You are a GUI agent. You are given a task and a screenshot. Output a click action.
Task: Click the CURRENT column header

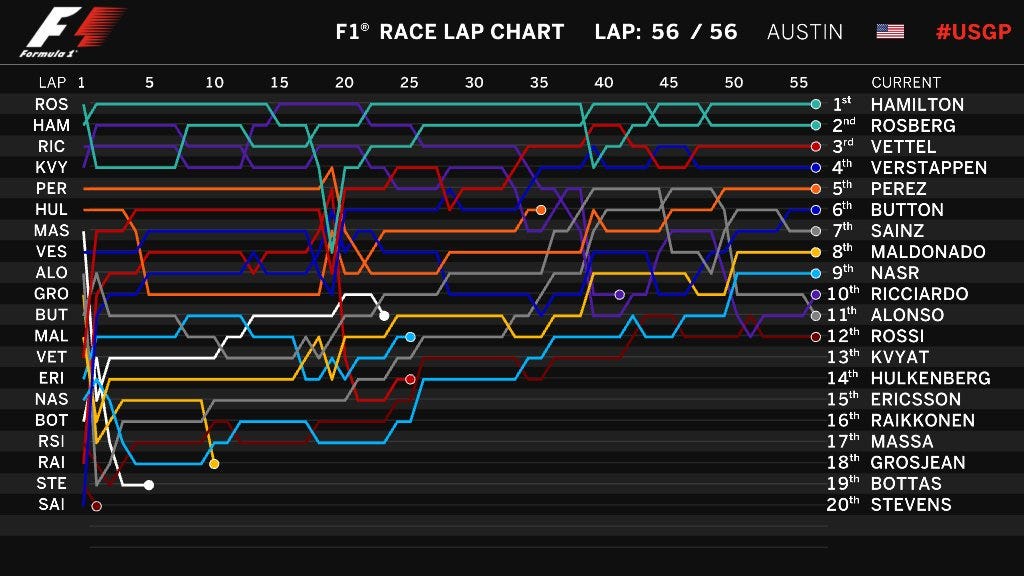tap(906, 82)
